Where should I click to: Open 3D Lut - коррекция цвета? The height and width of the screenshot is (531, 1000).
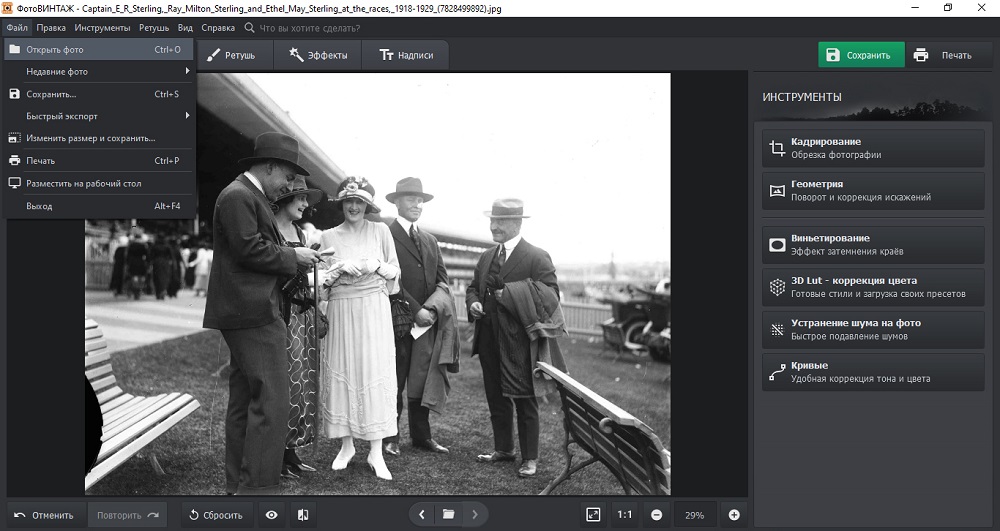pos(873,287)
